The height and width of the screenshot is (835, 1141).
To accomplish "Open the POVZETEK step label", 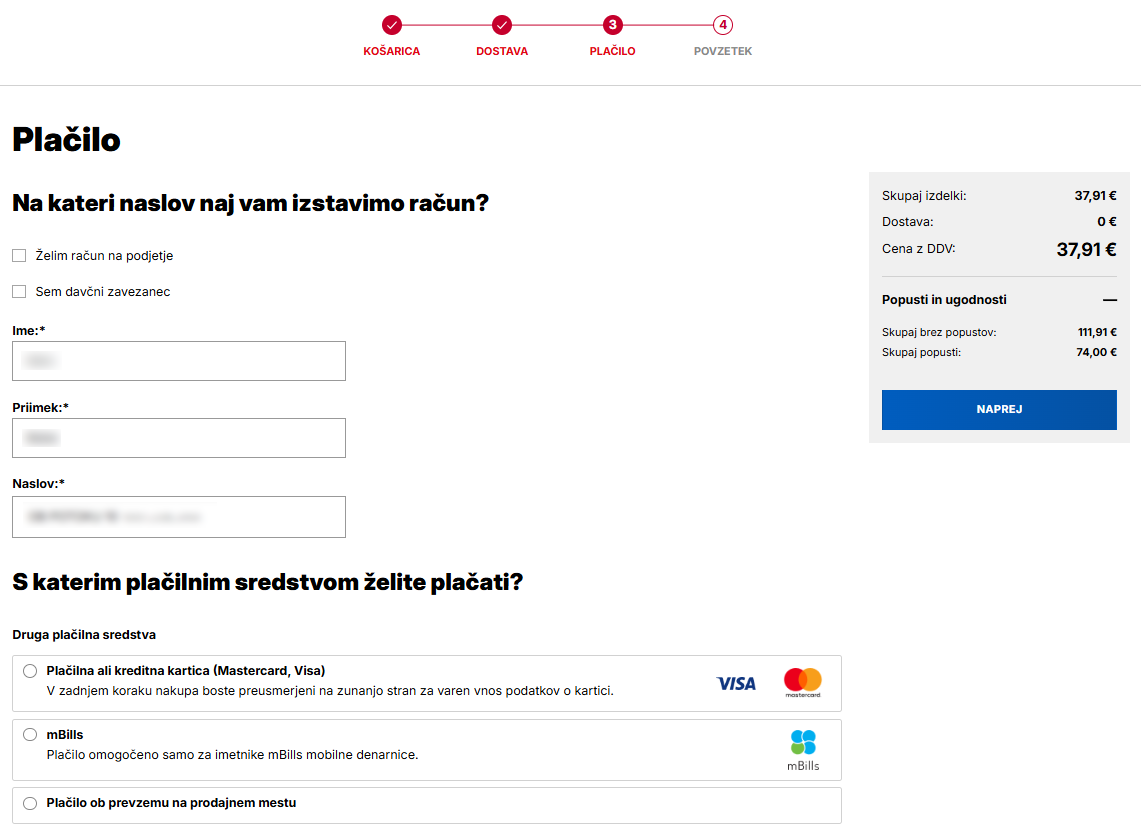I will [722, 51].
